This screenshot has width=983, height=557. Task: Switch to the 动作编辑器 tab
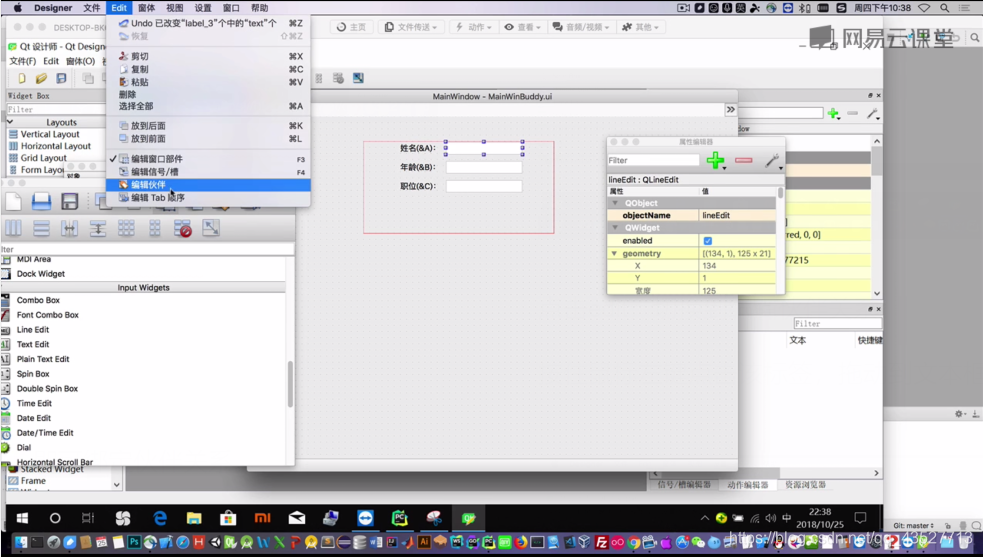pyautogui.click(x=748, y=485)
